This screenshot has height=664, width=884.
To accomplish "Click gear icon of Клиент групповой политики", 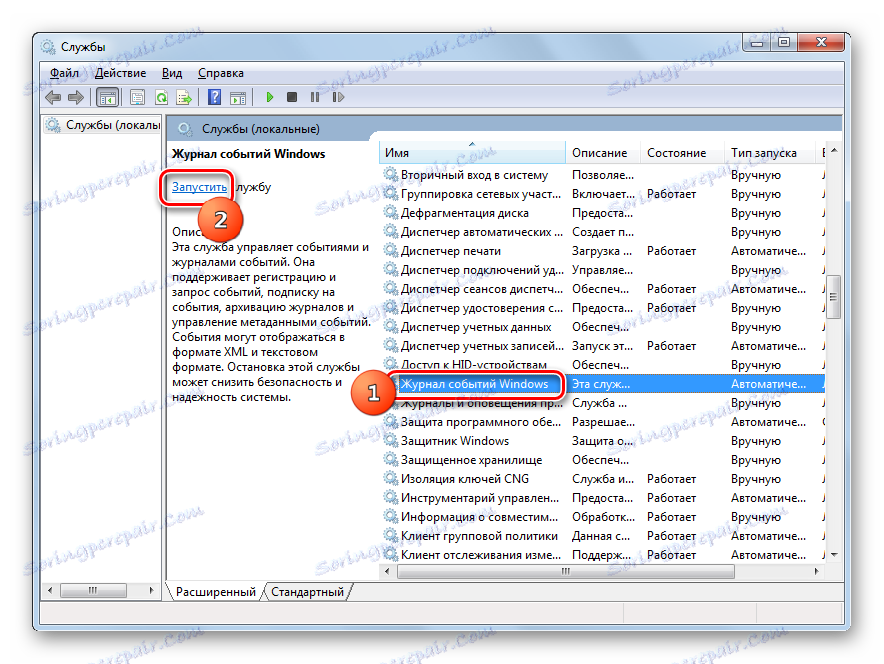I will [391, 535].
